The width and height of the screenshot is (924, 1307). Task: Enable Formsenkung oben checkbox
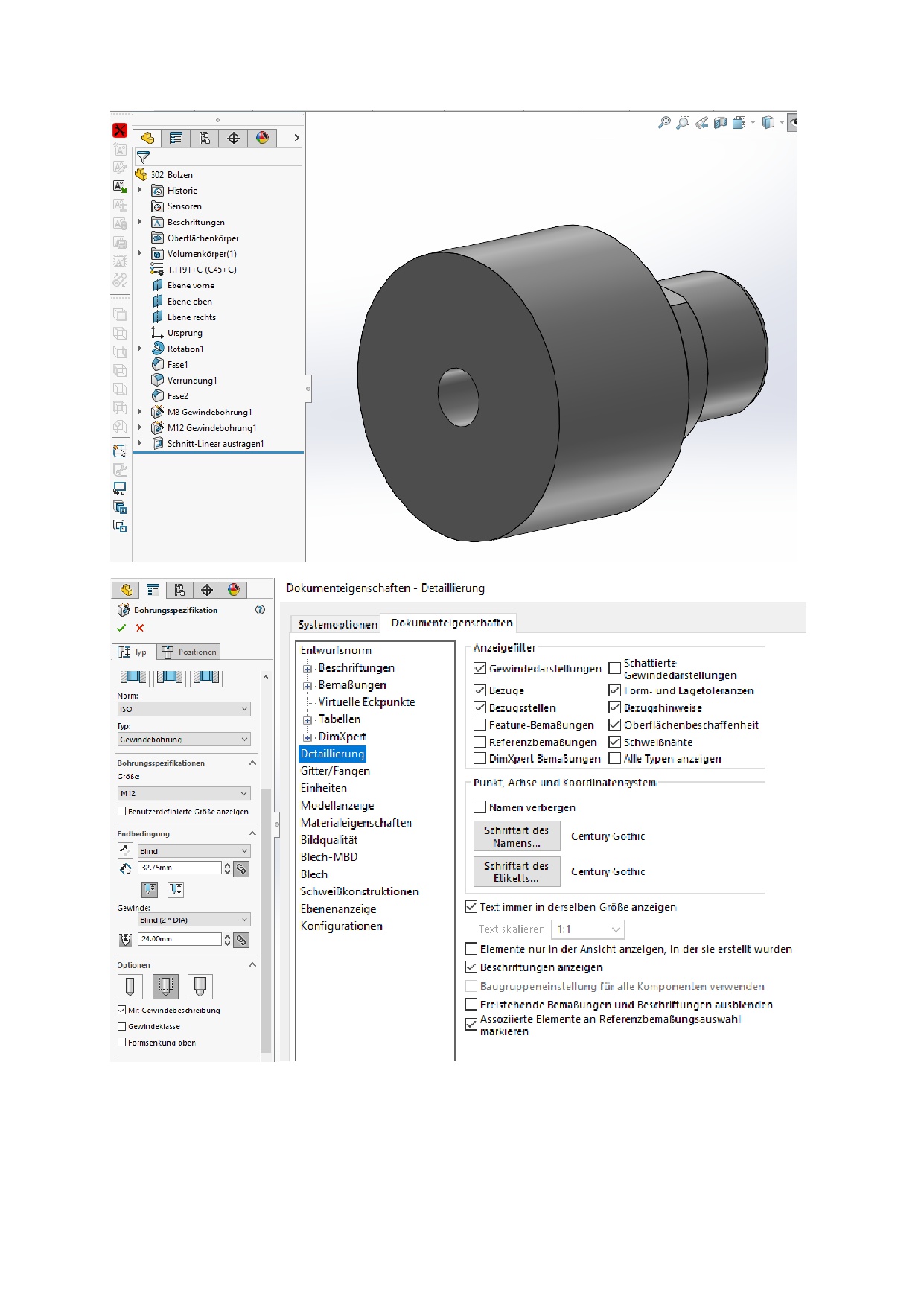[122, 1043]
